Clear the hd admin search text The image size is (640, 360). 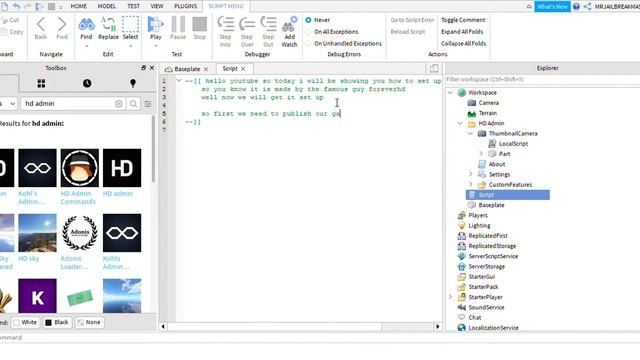(x=119, y=104)
